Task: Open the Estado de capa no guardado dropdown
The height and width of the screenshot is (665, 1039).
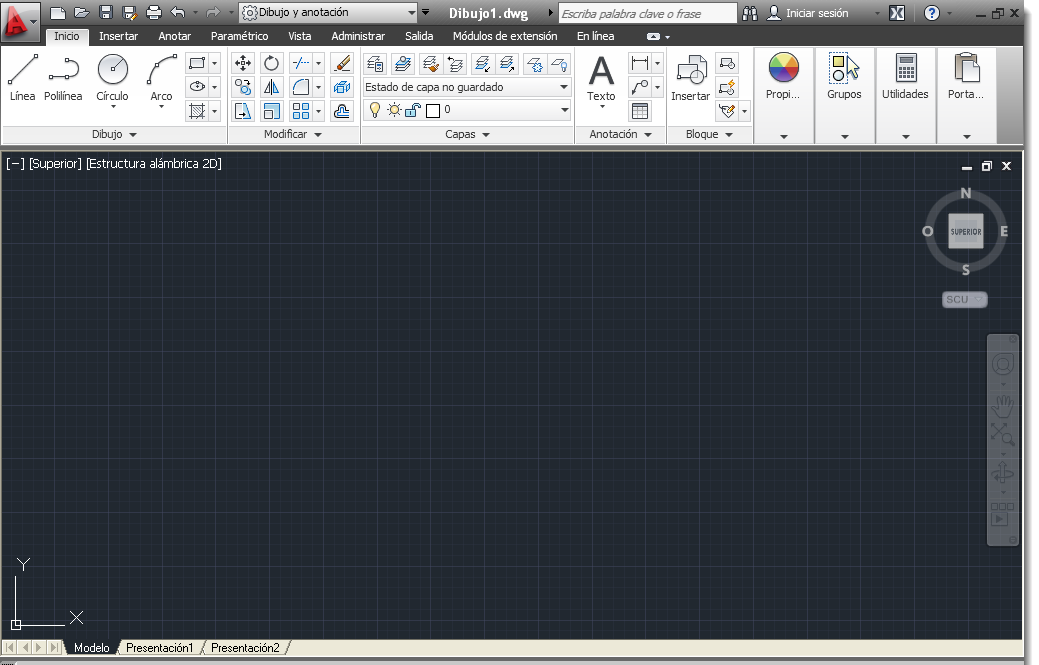Action: tap(562, 88)
